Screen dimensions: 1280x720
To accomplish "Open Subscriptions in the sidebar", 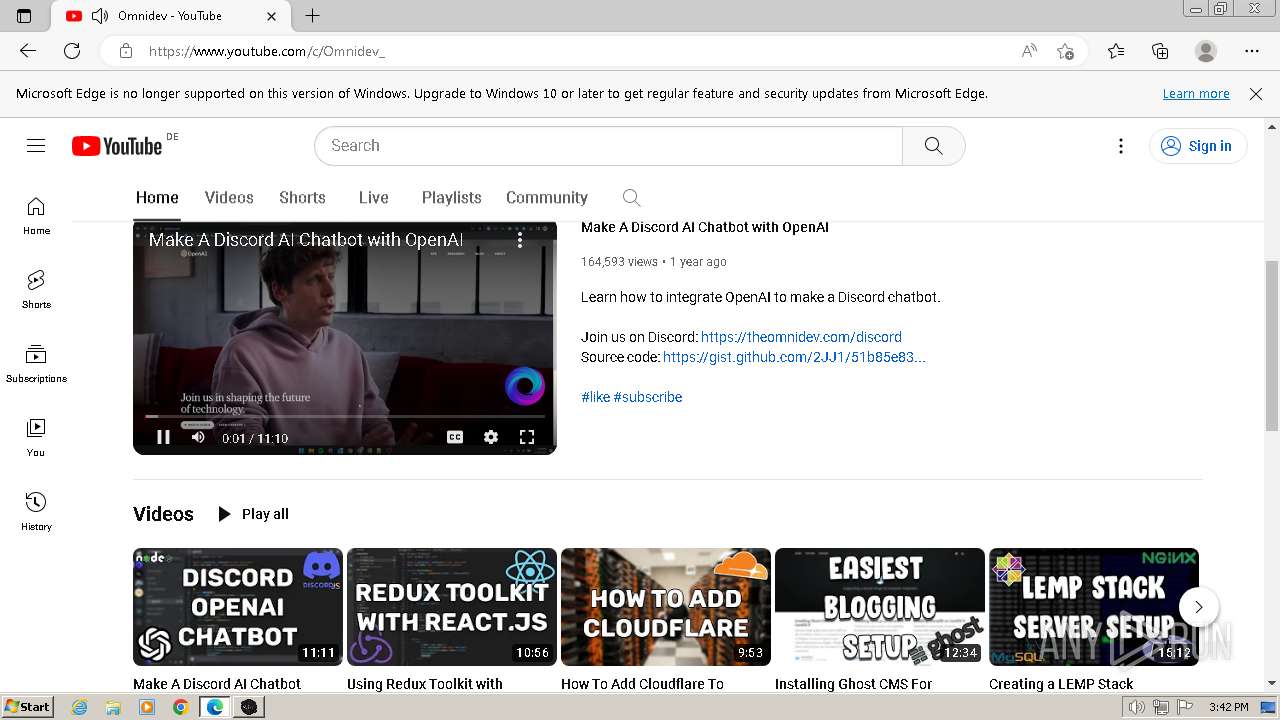I will [36, 363].
